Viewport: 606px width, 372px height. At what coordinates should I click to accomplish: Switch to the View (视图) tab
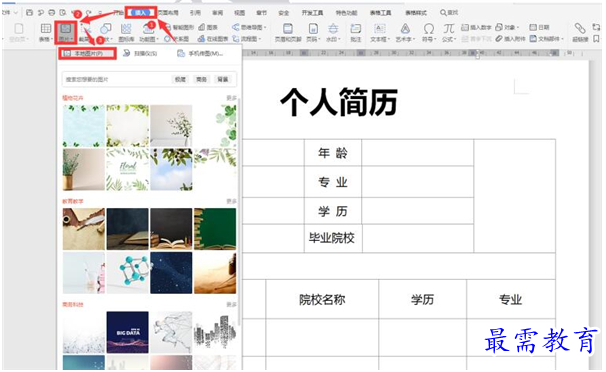tap(240, 13)
